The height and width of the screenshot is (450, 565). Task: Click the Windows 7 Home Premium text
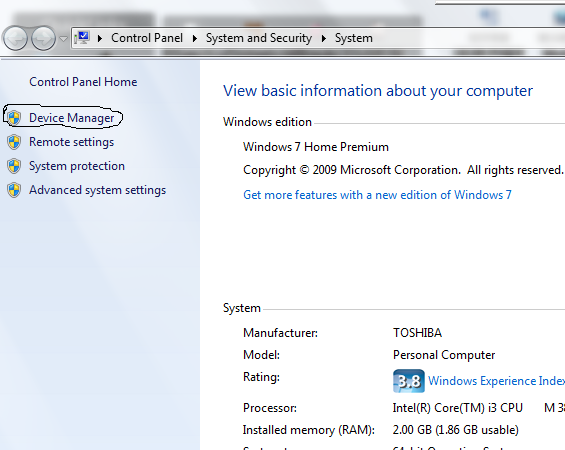click(x=316, y=147)
